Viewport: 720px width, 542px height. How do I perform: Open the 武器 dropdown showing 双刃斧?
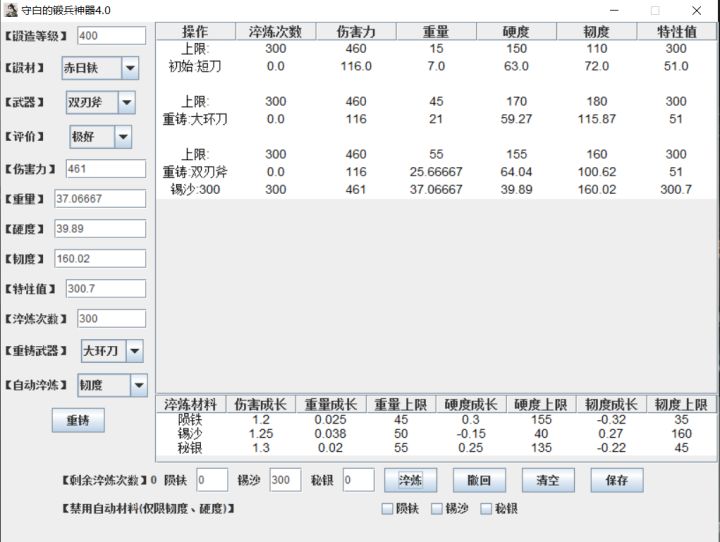[100, 102]
